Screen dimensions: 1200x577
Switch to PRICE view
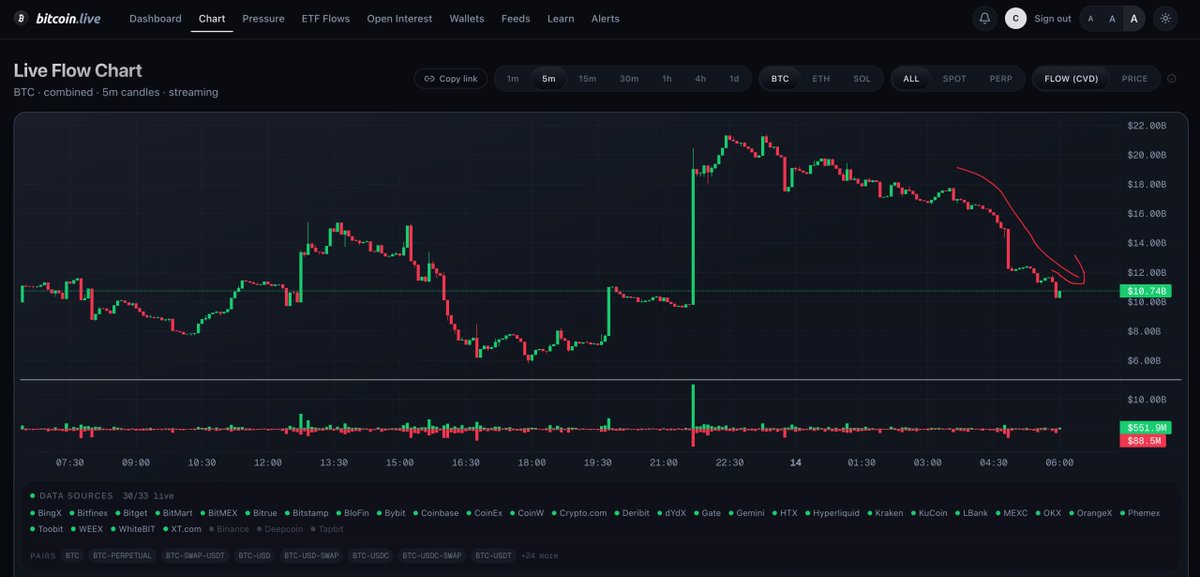1135,78
